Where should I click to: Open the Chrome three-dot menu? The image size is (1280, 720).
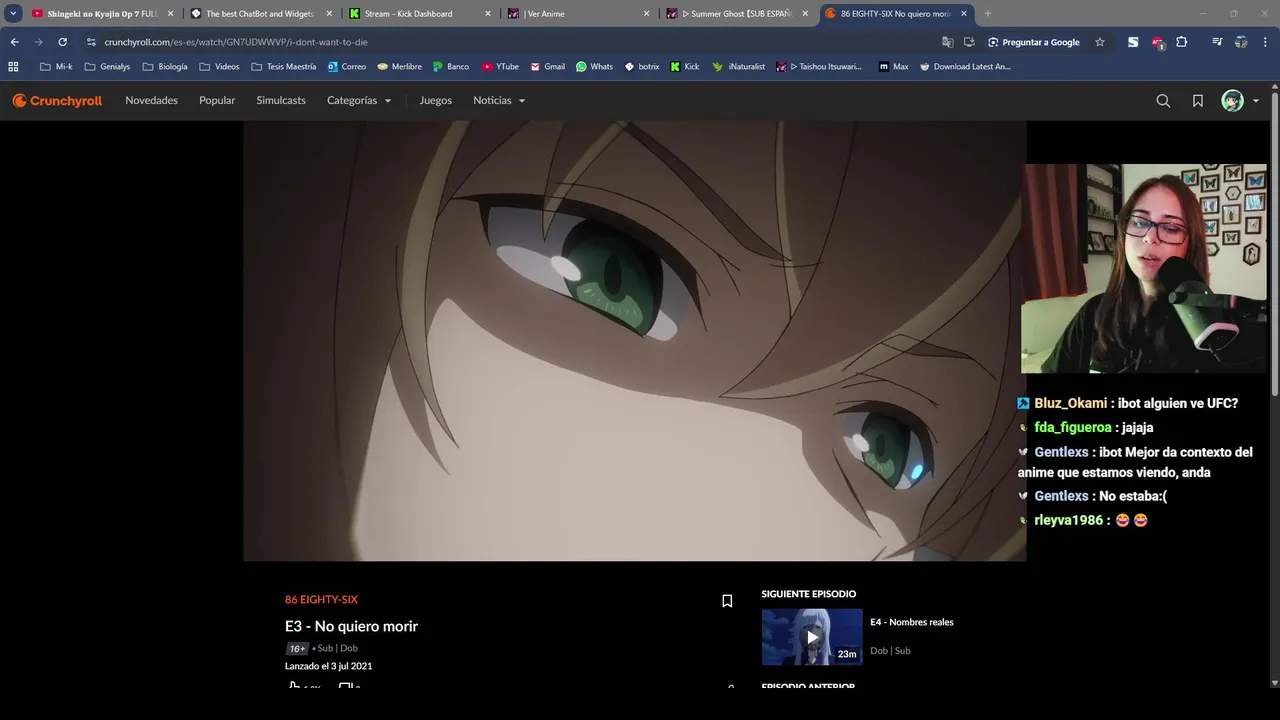point(1266,42)
